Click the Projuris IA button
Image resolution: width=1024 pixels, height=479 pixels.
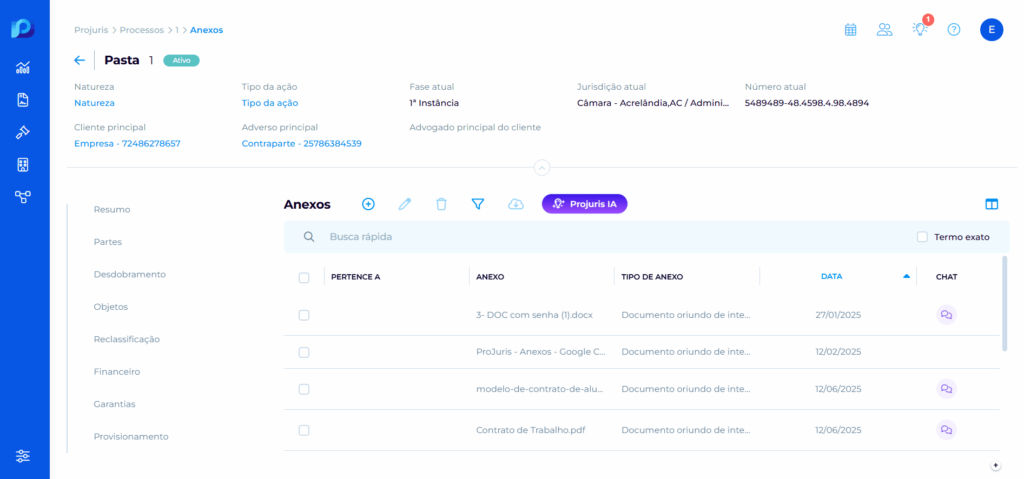584,204
